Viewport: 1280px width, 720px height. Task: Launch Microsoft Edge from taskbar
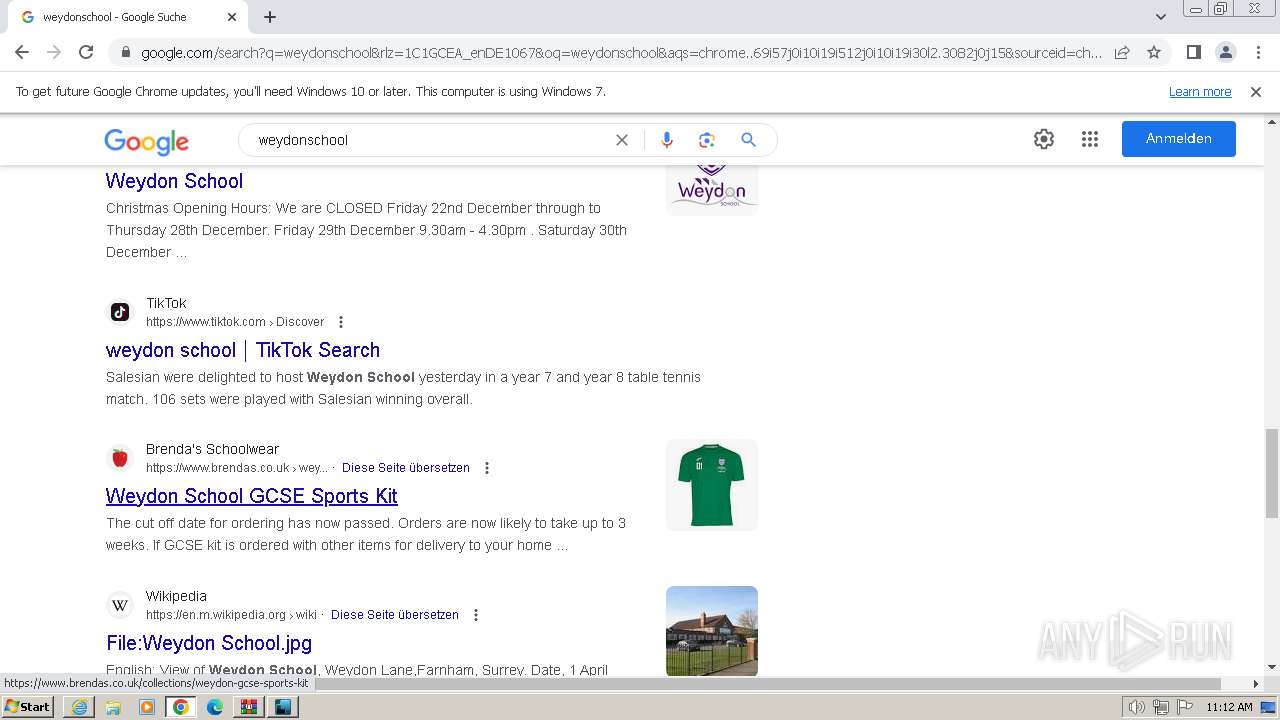(215, 707)
